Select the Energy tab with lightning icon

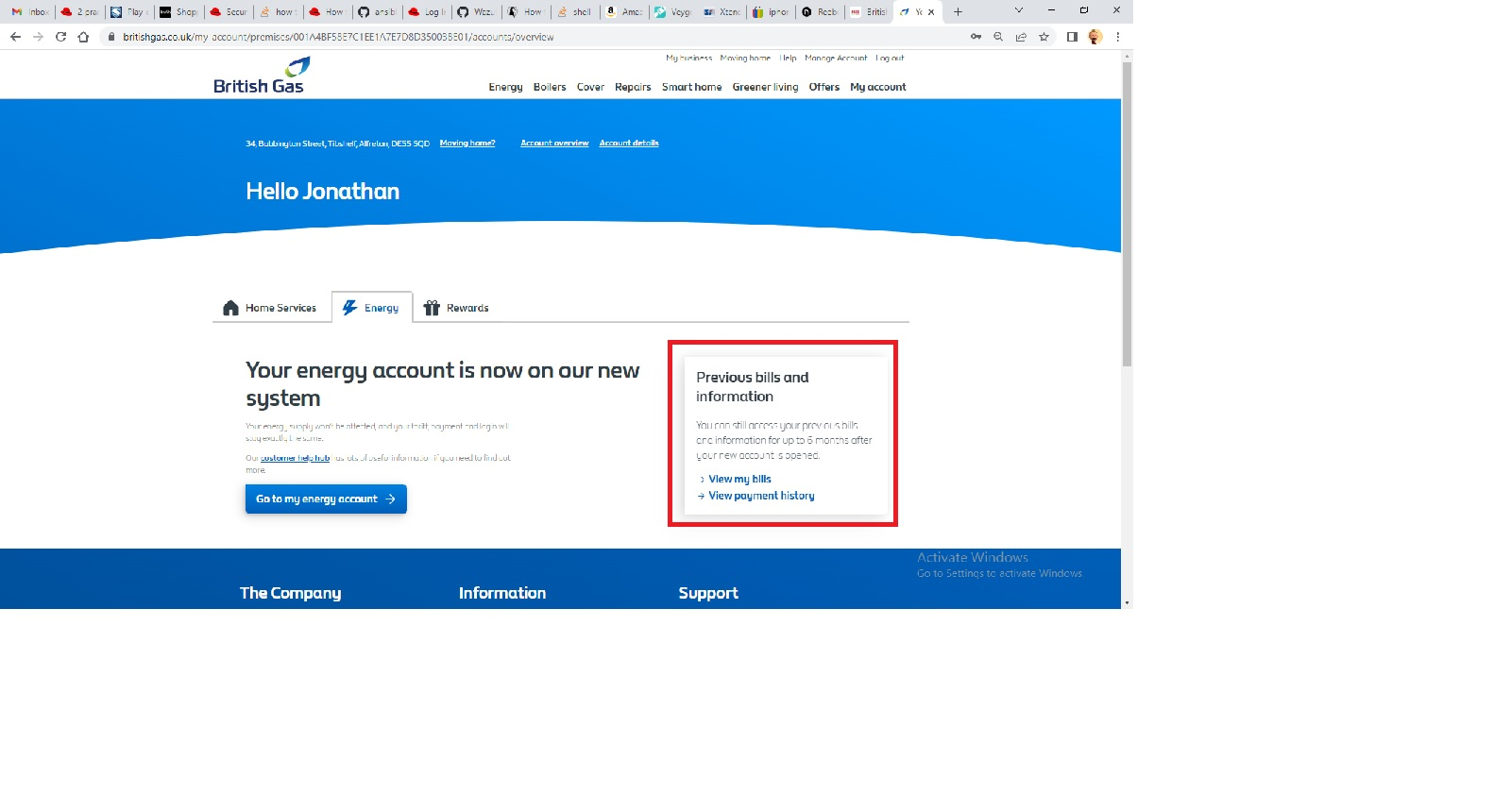point(372,308)
